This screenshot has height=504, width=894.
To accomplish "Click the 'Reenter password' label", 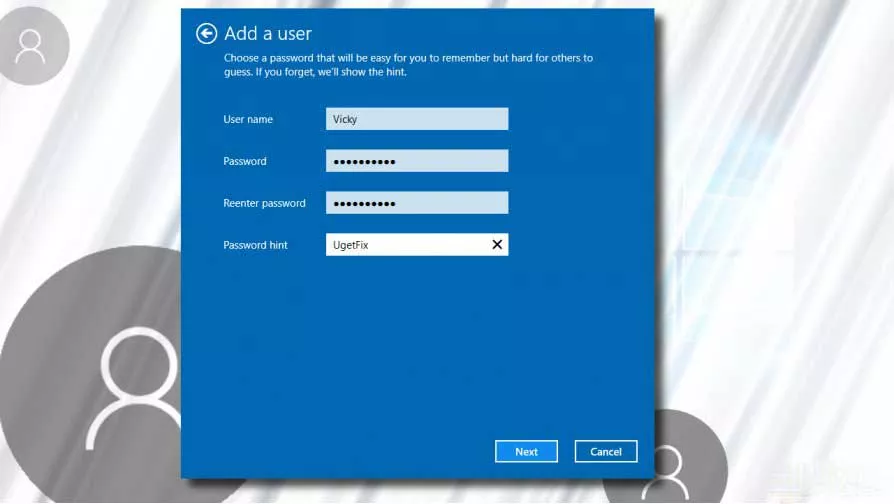I will pyautogui.click(x=264, y=203).
